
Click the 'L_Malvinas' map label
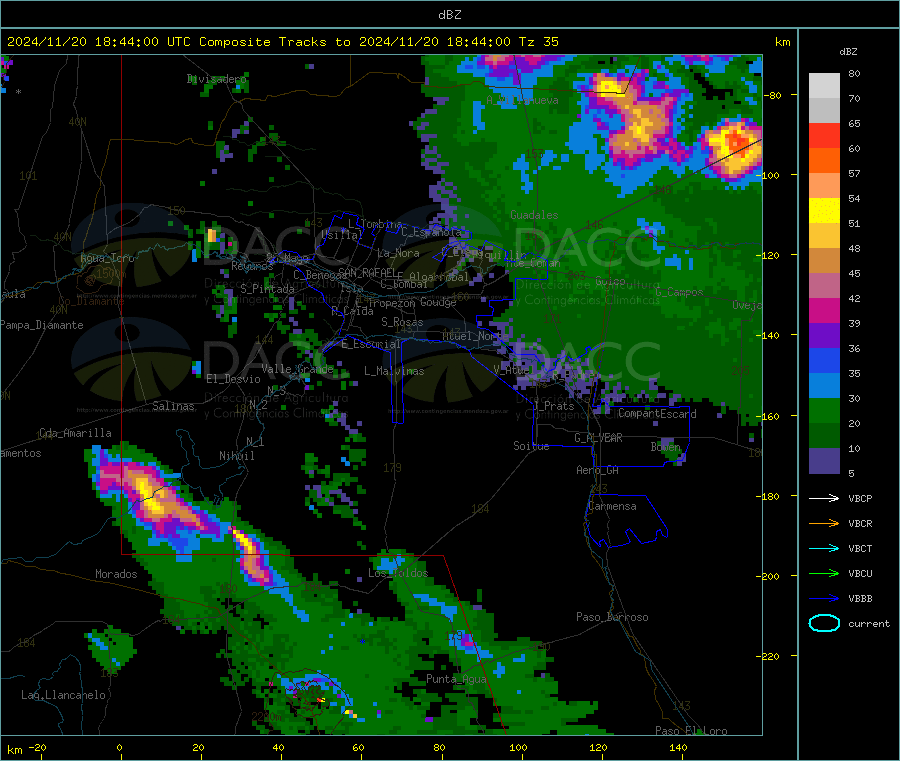point(394,371)
